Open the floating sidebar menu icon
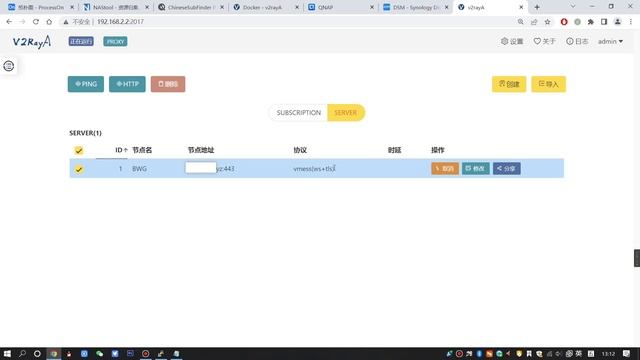The width and height of the screenshot is (640, 360). 9,66
